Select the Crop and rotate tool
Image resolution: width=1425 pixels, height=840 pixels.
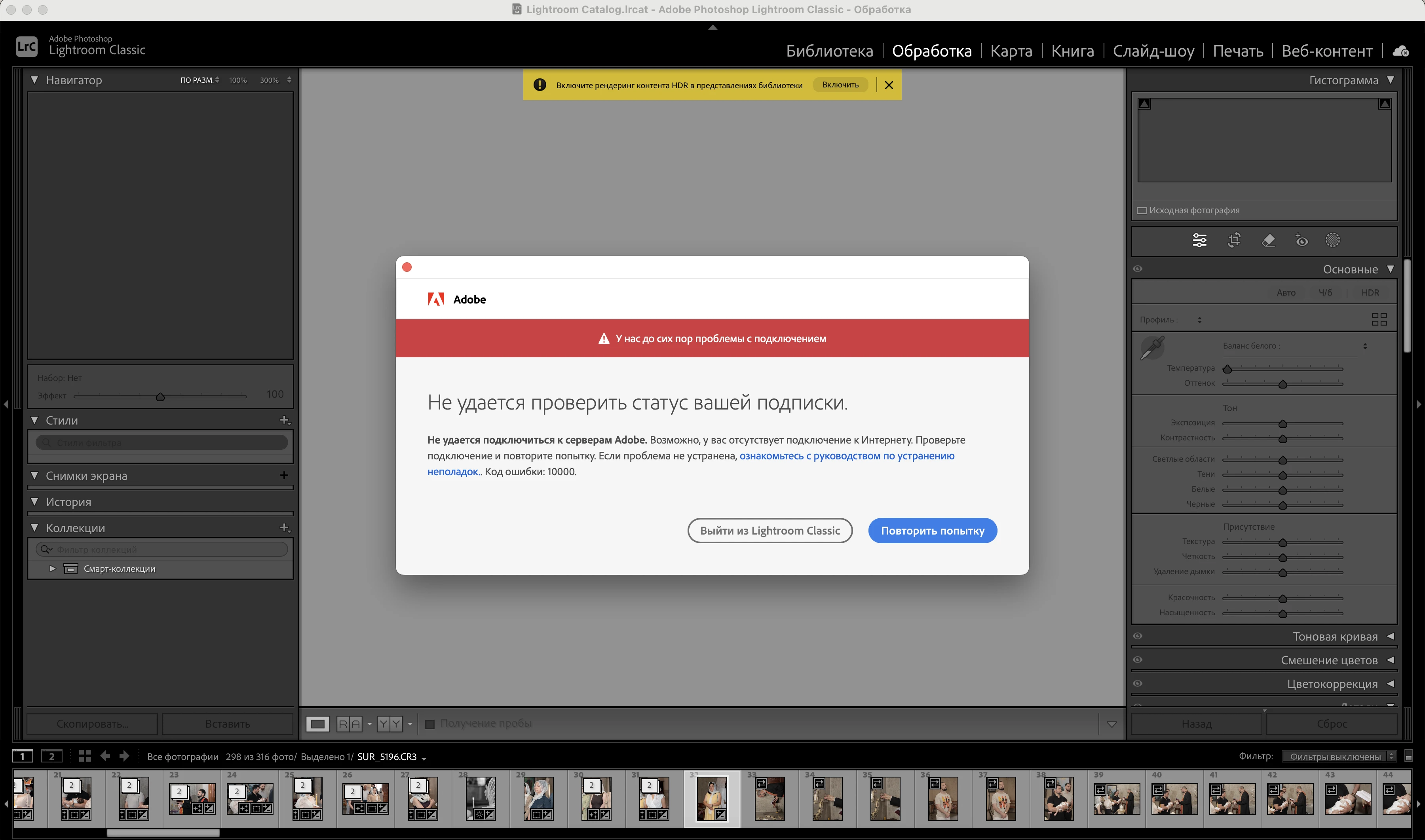tap(1234, 241)
